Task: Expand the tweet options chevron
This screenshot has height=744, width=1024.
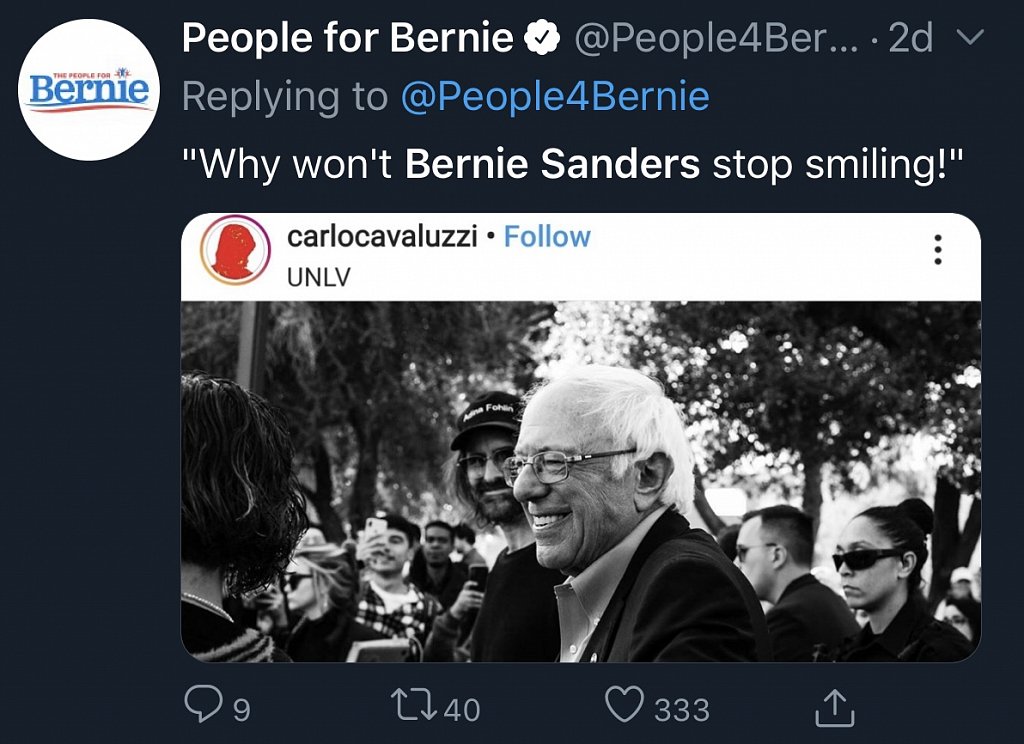Action: (969, 39)
